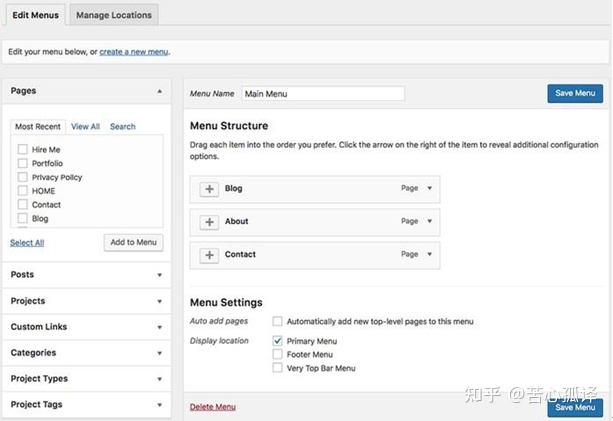
Task: Click the plus icon on Blog item
Action: (x=209, y=189)
